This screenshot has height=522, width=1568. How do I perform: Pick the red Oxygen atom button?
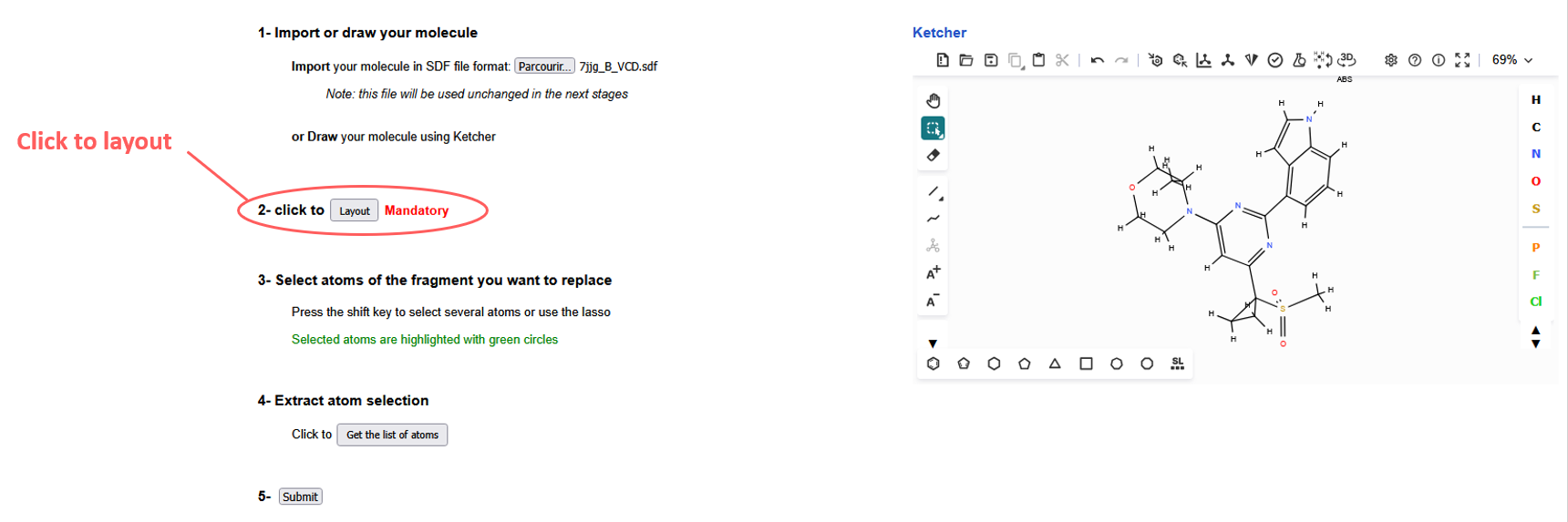click(x=1535, y=181)
